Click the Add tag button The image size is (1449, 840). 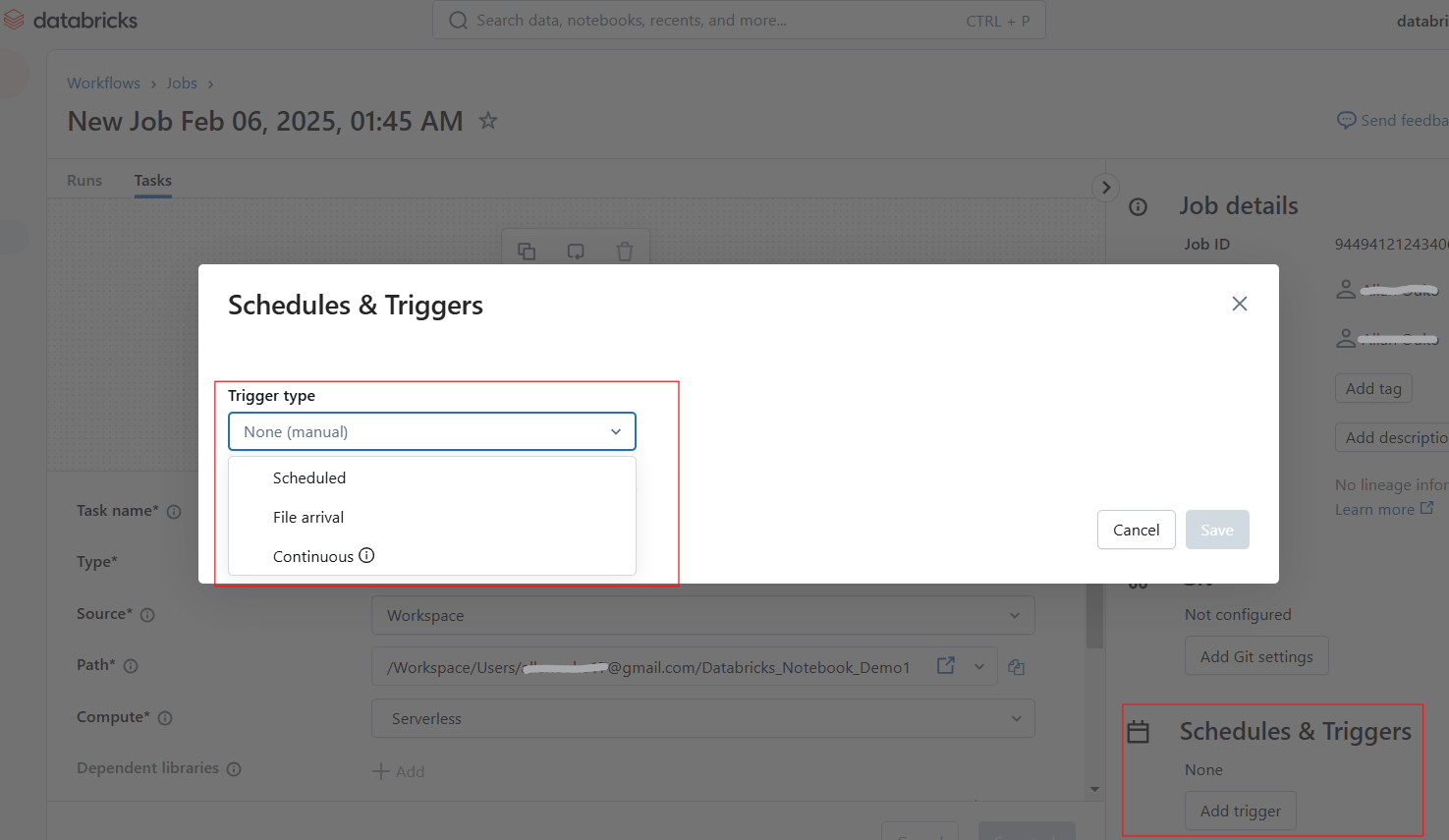coord(1373,388)
